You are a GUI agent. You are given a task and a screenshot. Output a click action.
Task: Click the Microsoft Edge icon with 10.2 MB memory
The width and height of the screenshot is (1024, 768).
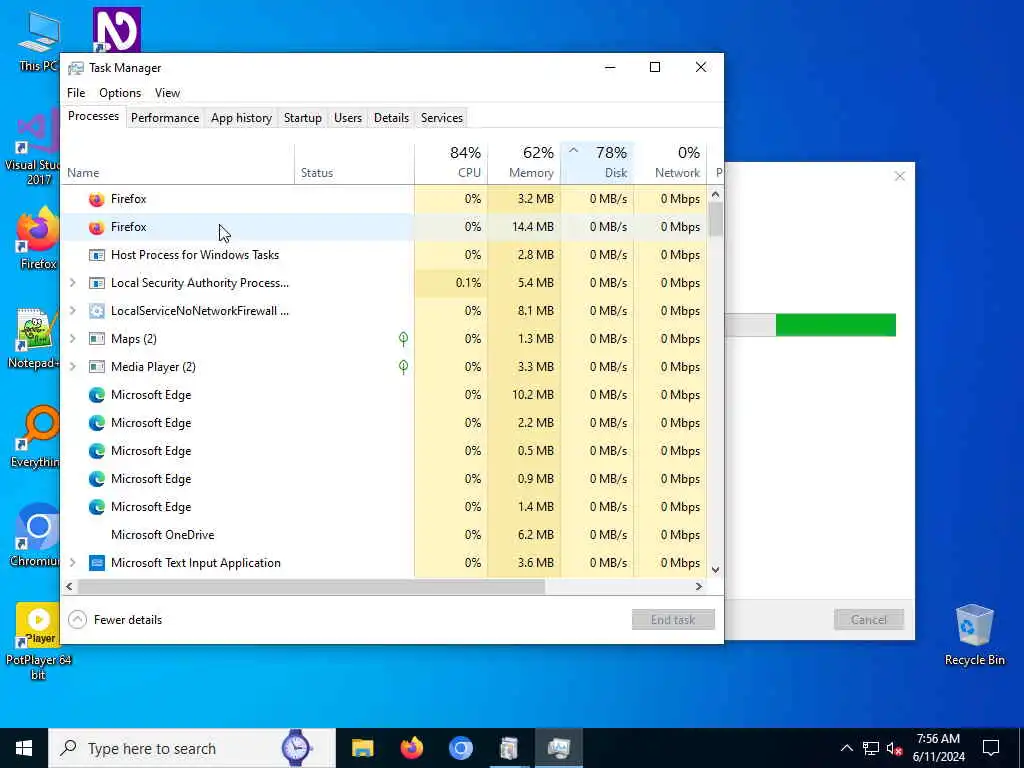coord(97,395)
